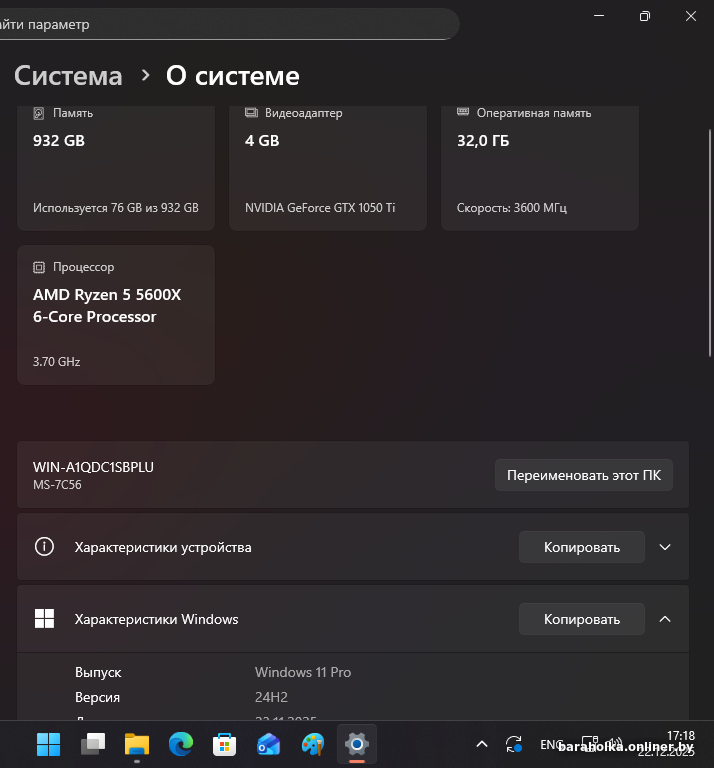714x768 pixels.
Task: Open the 932 GB storage card
Action: point(116,165)
